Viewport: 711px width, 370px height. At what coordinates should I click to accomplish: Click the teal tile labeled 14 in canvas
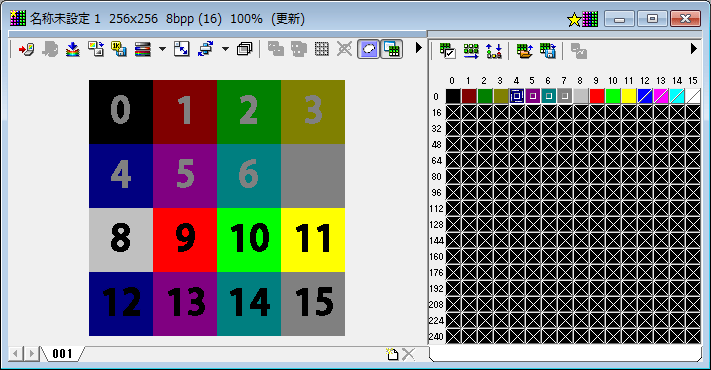coord(249,304)
